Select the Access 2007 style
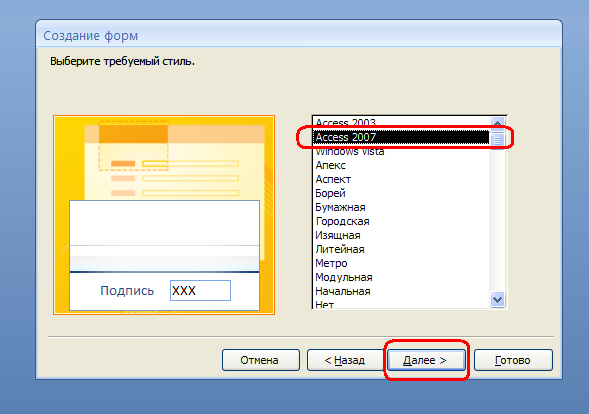The width and height of the screenshot is (589, 414). [x=401, y=137]
